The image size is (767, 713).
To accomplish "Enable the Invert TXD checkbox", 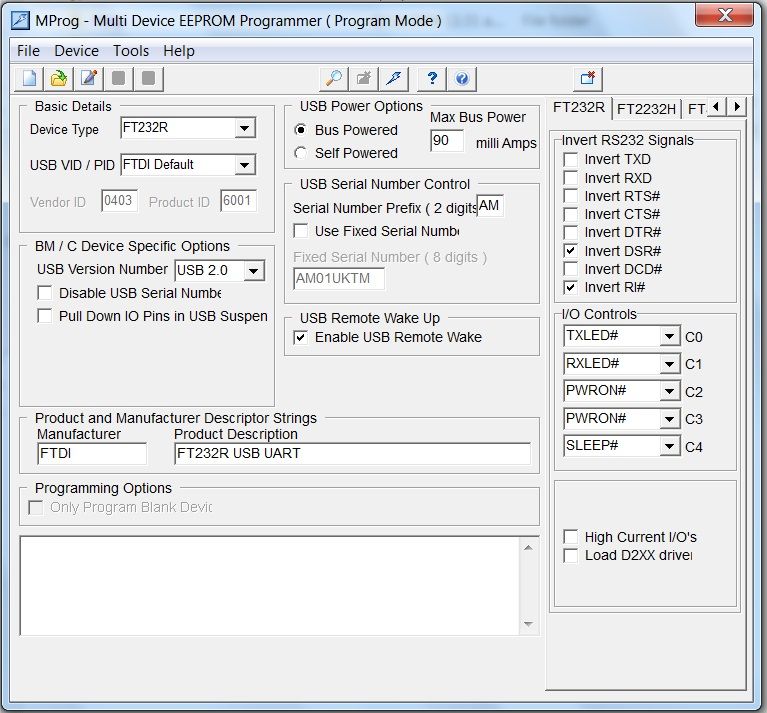I will tap(571, 160).
